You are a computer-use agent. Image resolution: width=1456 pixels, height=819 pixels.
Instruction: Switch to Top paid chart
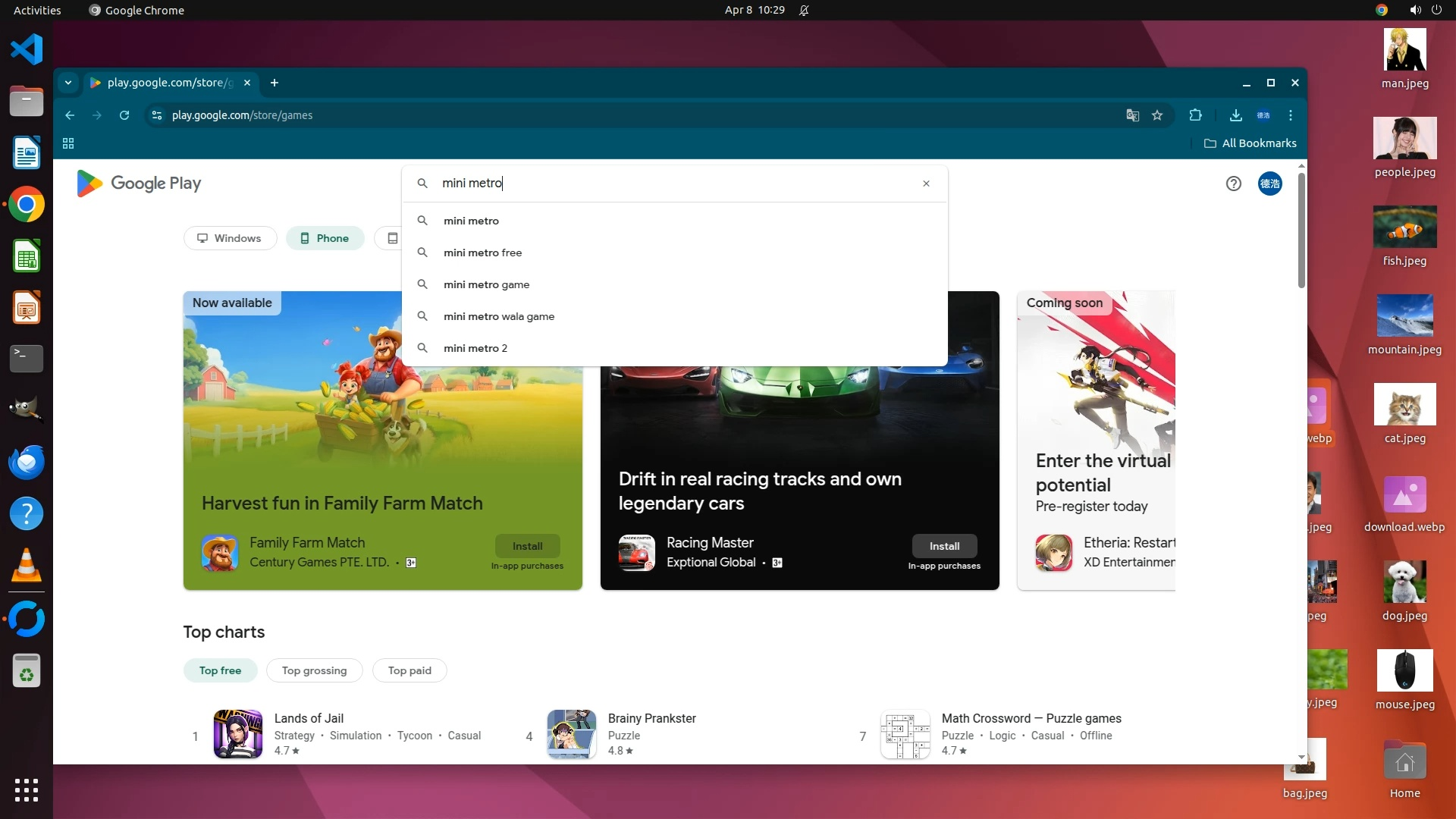coord(409,670)
